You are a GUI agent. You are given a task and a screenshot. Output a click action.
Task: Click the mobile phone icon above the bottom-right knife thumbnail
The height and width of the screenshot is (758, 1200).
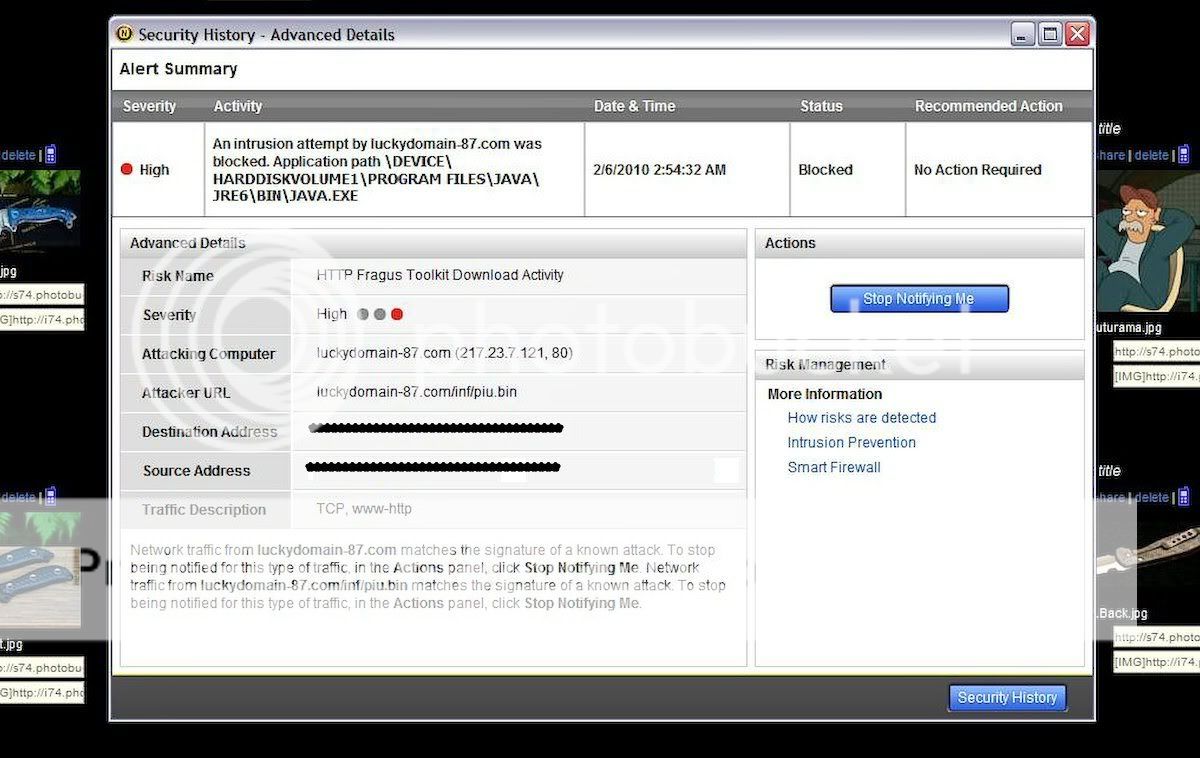[x=1183, y=497]
